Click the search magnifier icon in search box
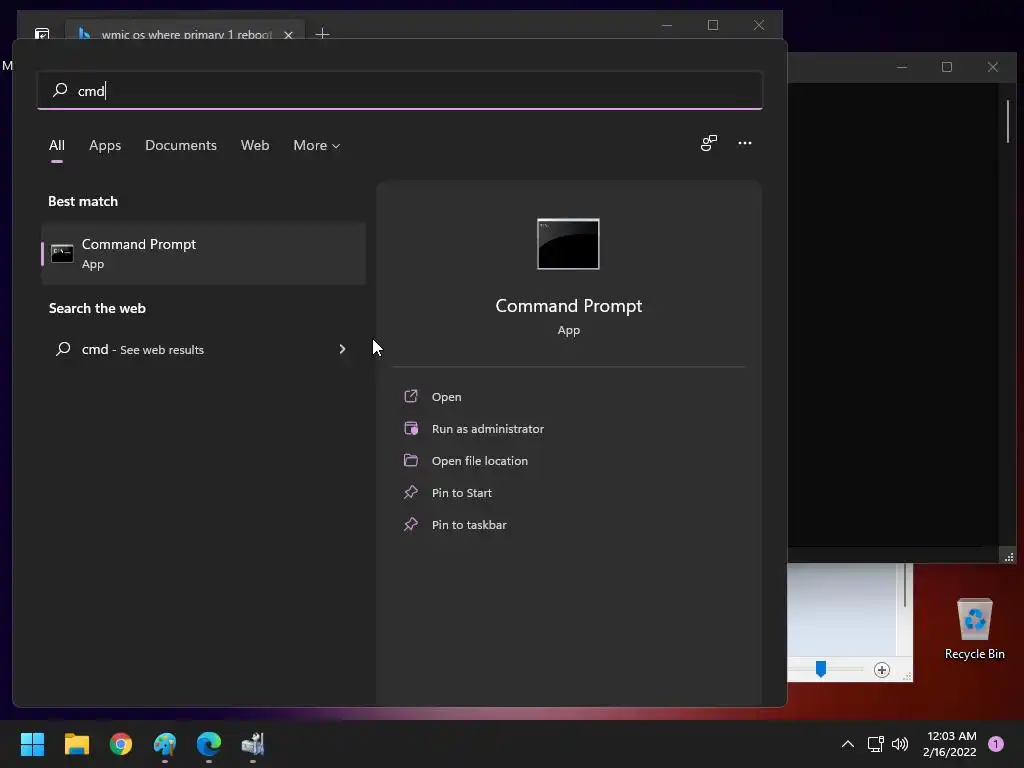 pos(60,89)
